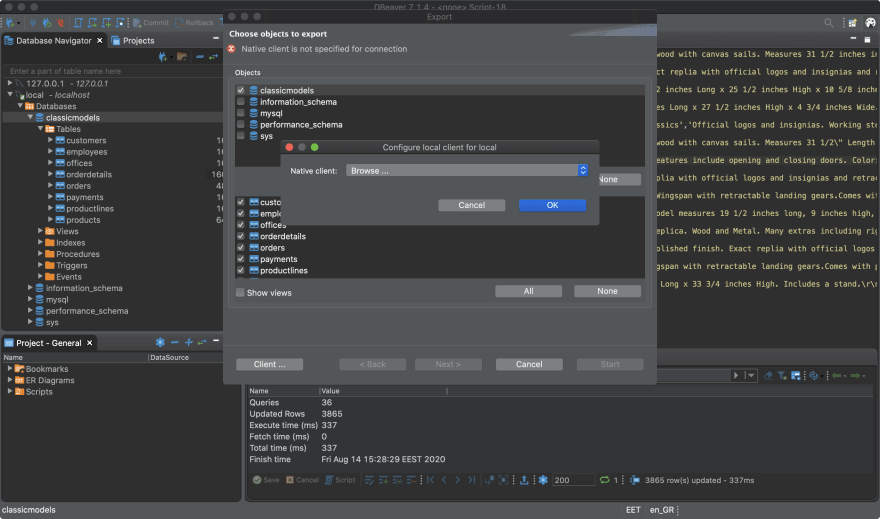This screenshot has width=880, height=519.
Task: Expand Bookmarks folder in Project panel
Action: [10, 369]
